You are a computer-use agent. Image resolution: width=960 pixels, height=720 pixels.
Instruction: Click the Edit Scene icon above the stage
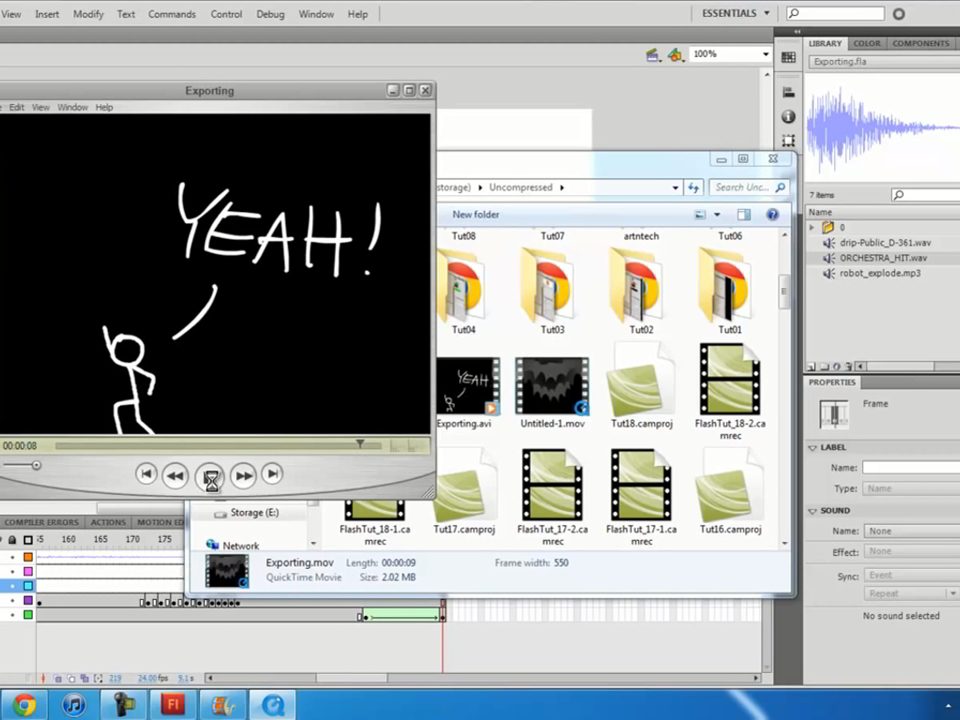click(653, 55)
